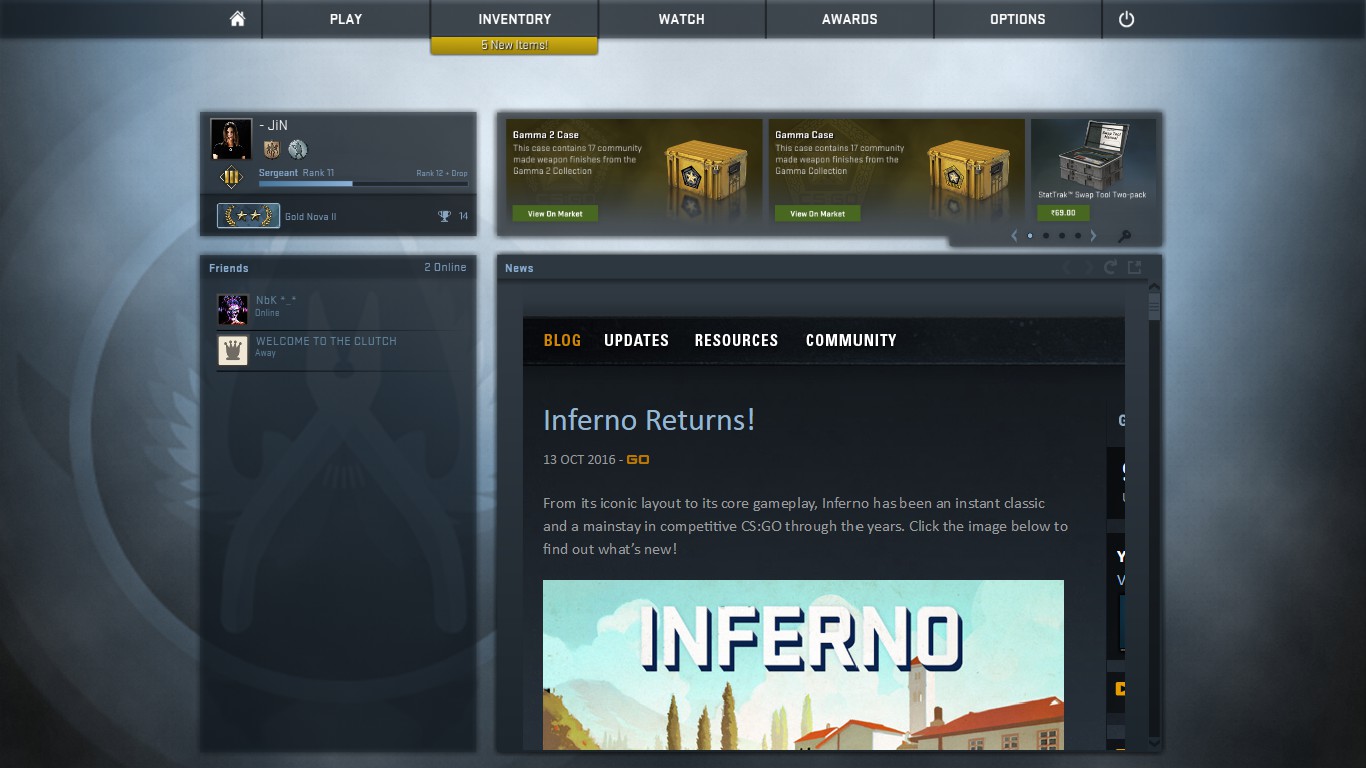Click the News scrollbar down arrow
The width and height of the screenshot is (1366, 768).
coord(1154,744)
